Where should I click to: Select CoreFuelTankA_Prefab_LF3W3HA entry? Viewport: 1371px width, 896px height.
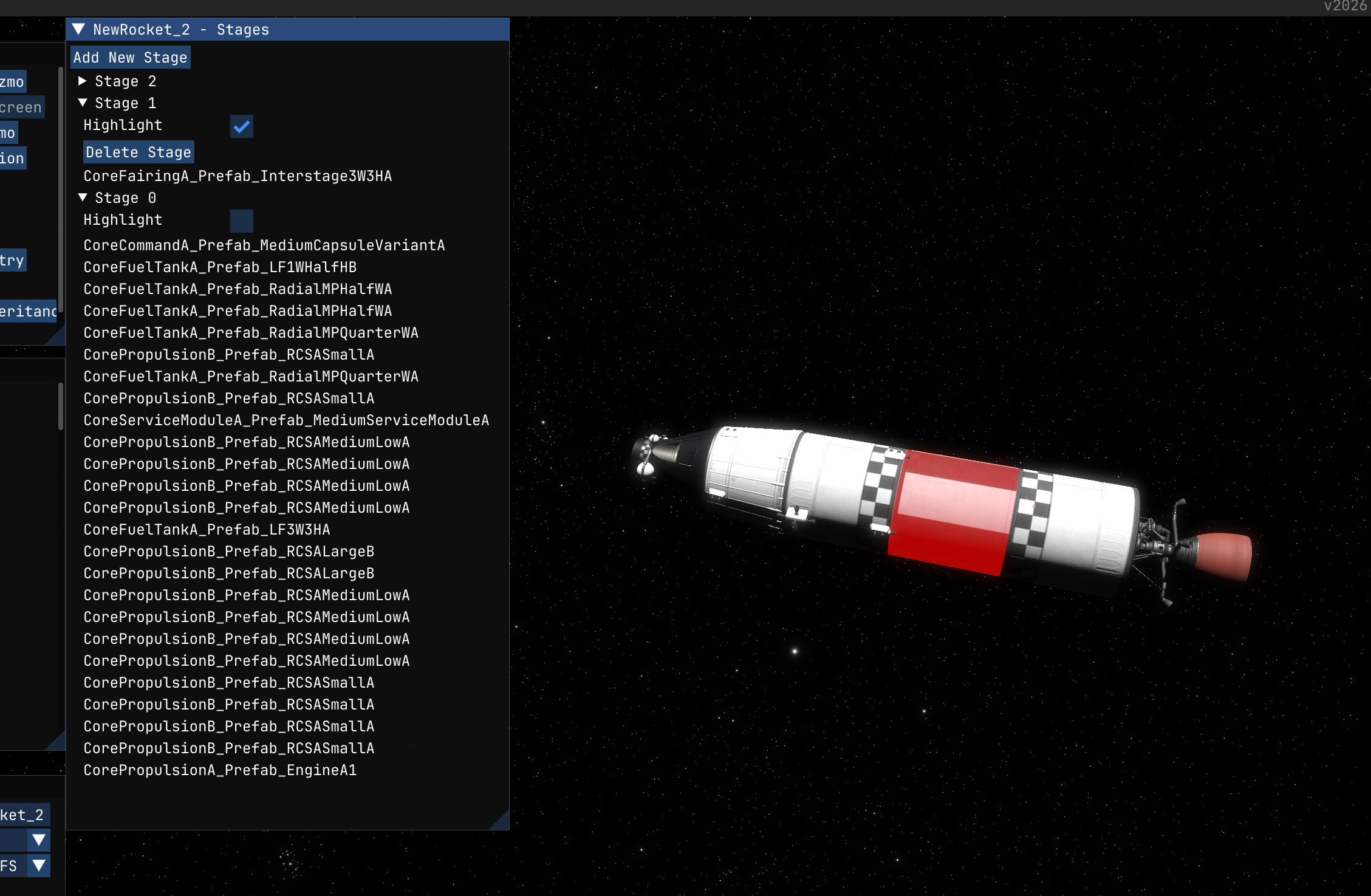click(x=207, y=530)
